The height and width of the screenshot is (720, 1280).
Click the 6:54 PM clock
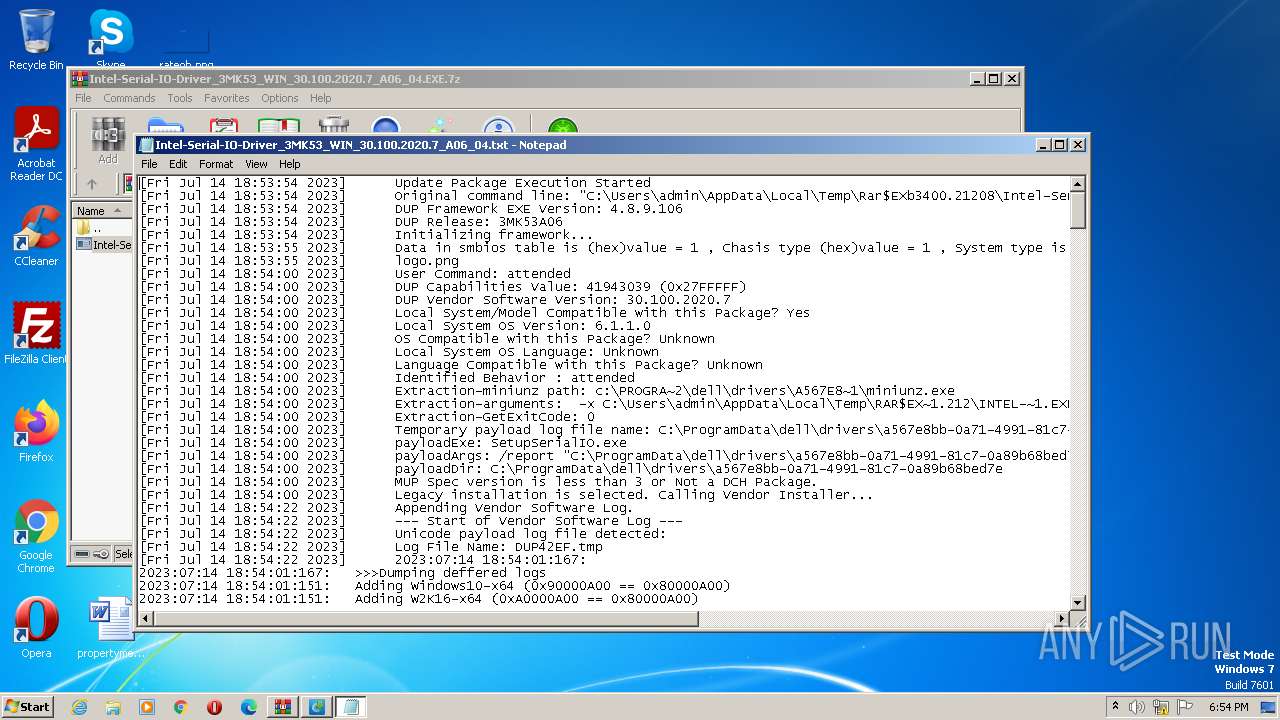1229,707
